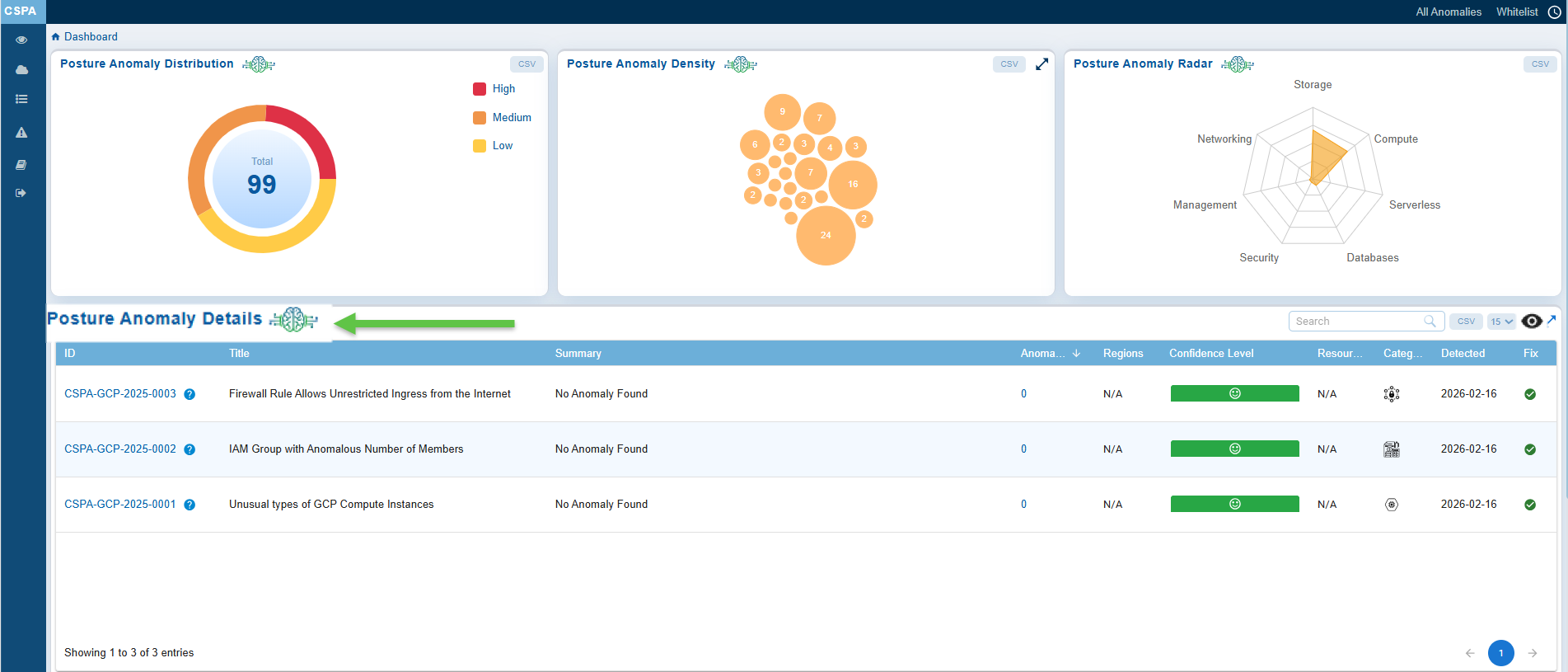The height and width of the screenshot is (672, 1568).
Task: Toggle the High legend item
Action: pyautogui.click(x=503, y=89)
